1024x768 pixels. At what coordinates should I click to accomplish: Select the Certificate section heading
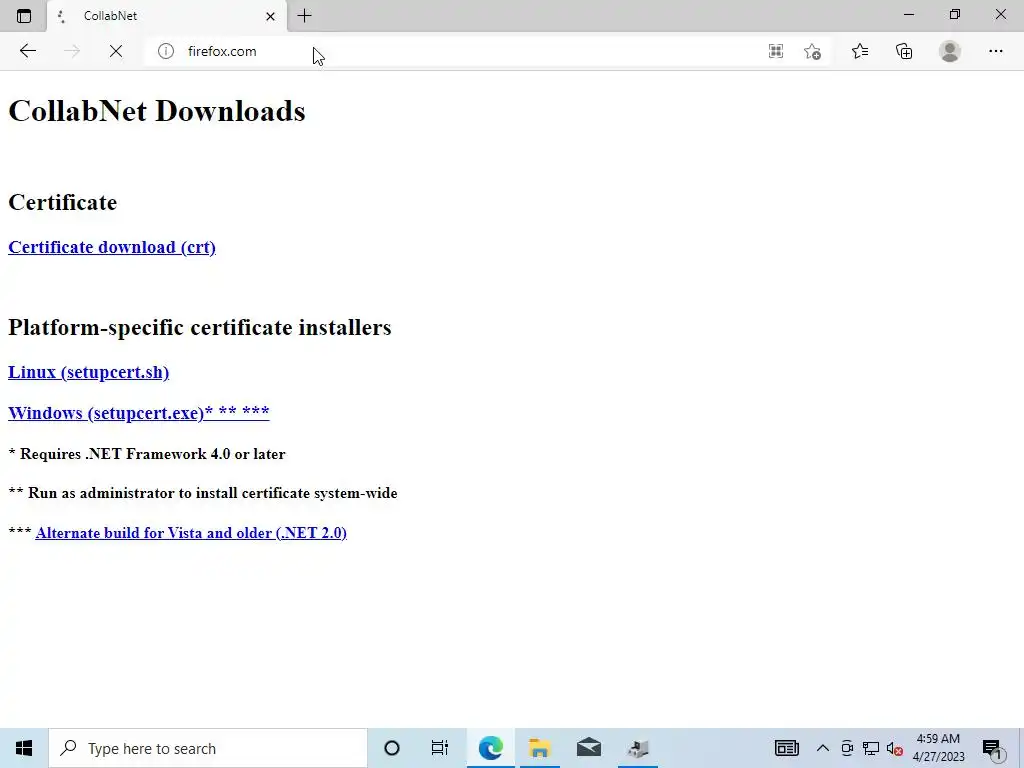[63, 202]
